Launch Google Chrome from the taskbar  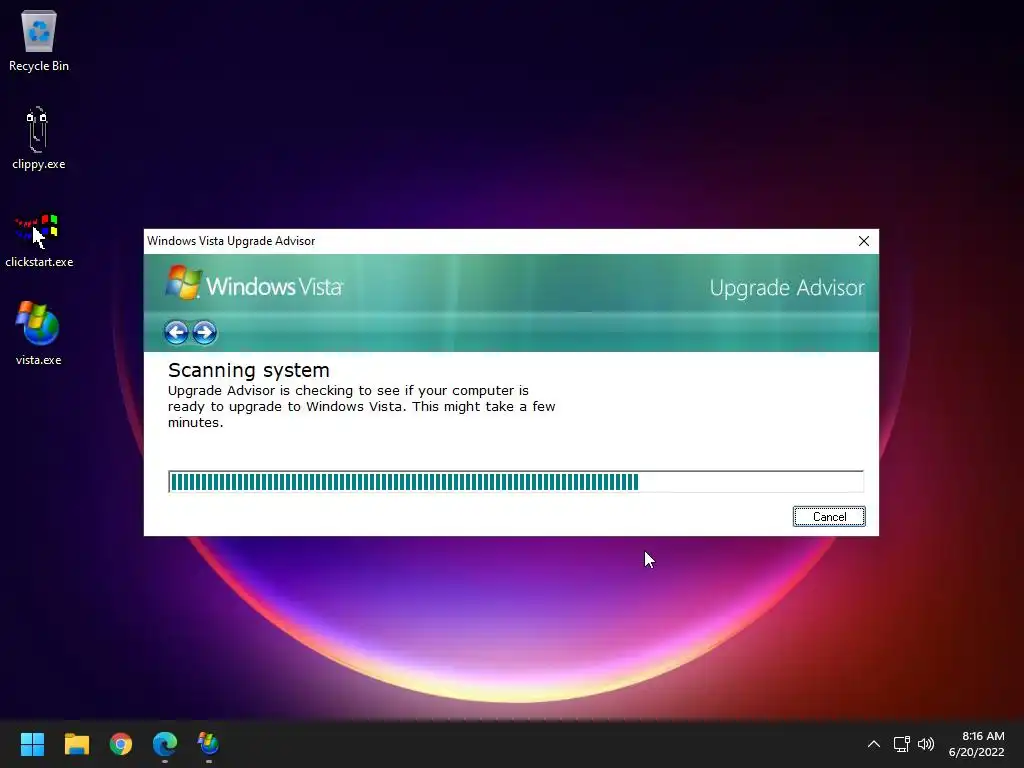(x=121, y=744)
